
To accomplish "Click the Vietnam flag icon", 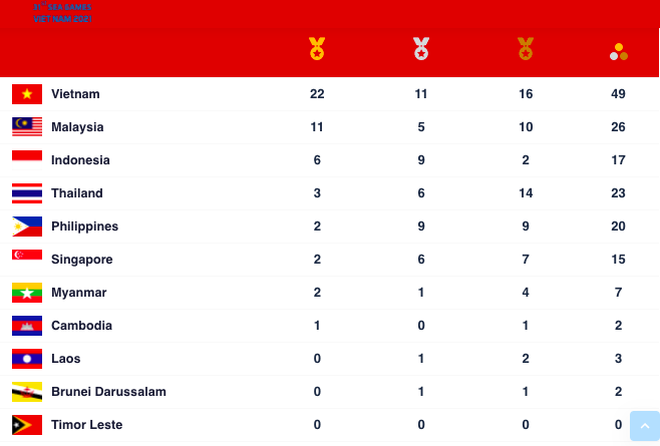I will [27, 94].
